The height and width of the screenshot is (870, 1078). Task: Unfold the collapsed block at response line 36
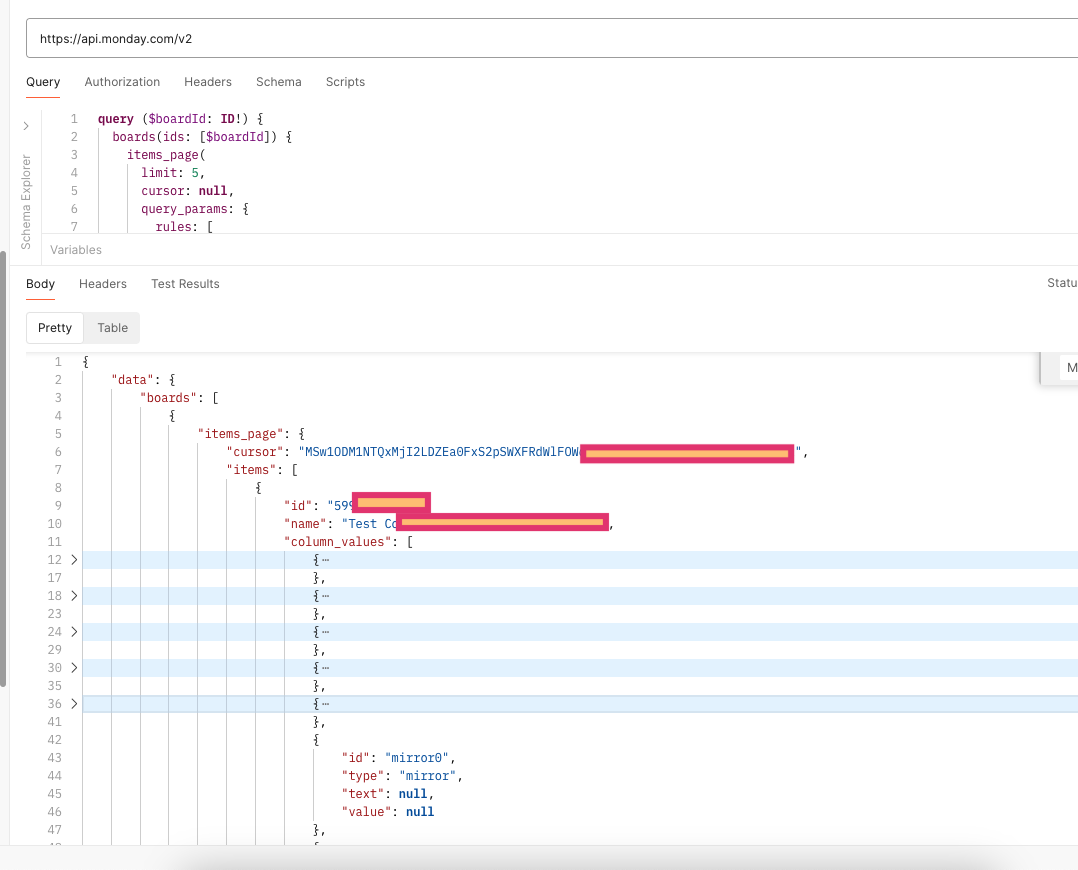(74, 704)
